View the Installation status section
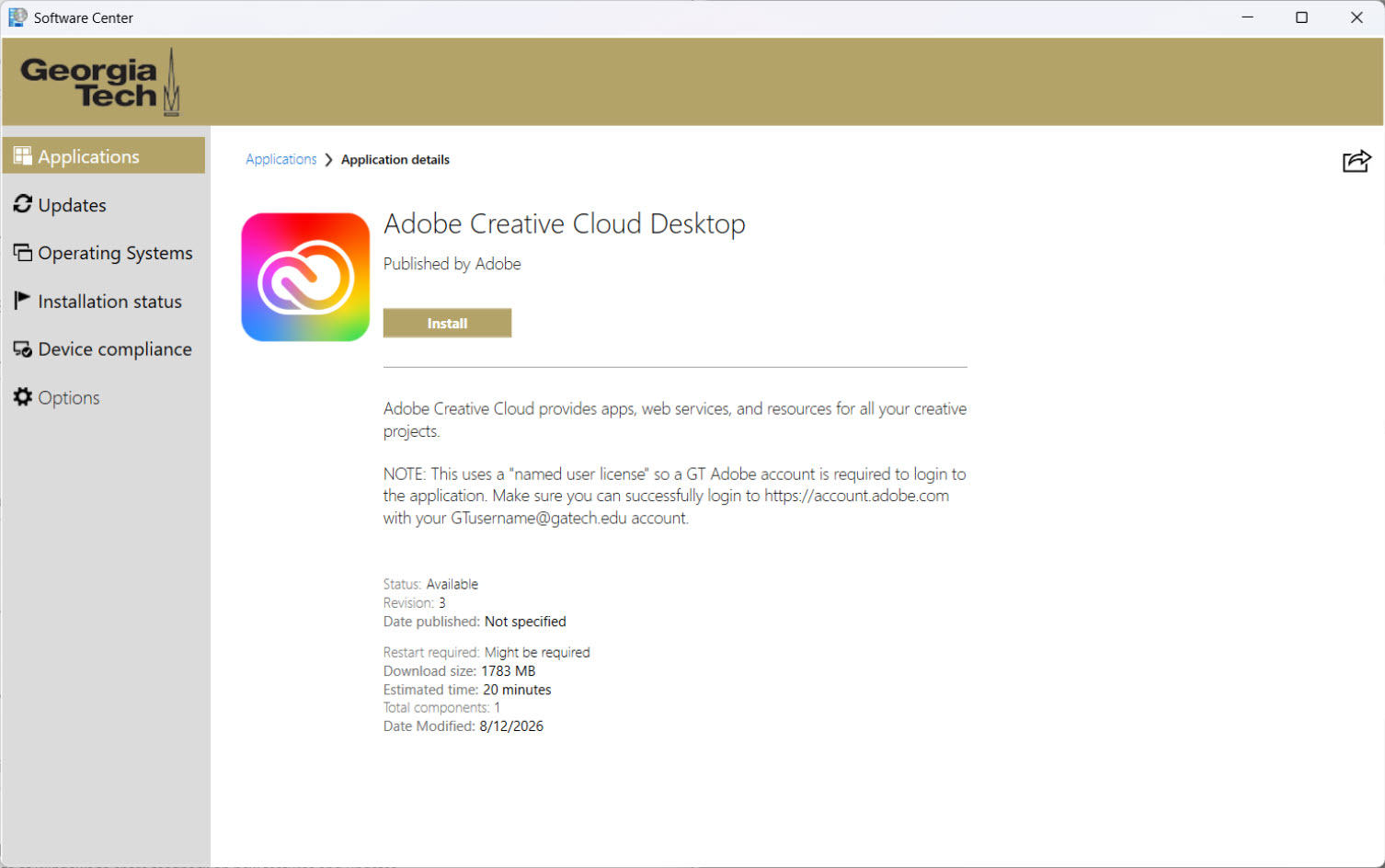 [x=104, y=301]
